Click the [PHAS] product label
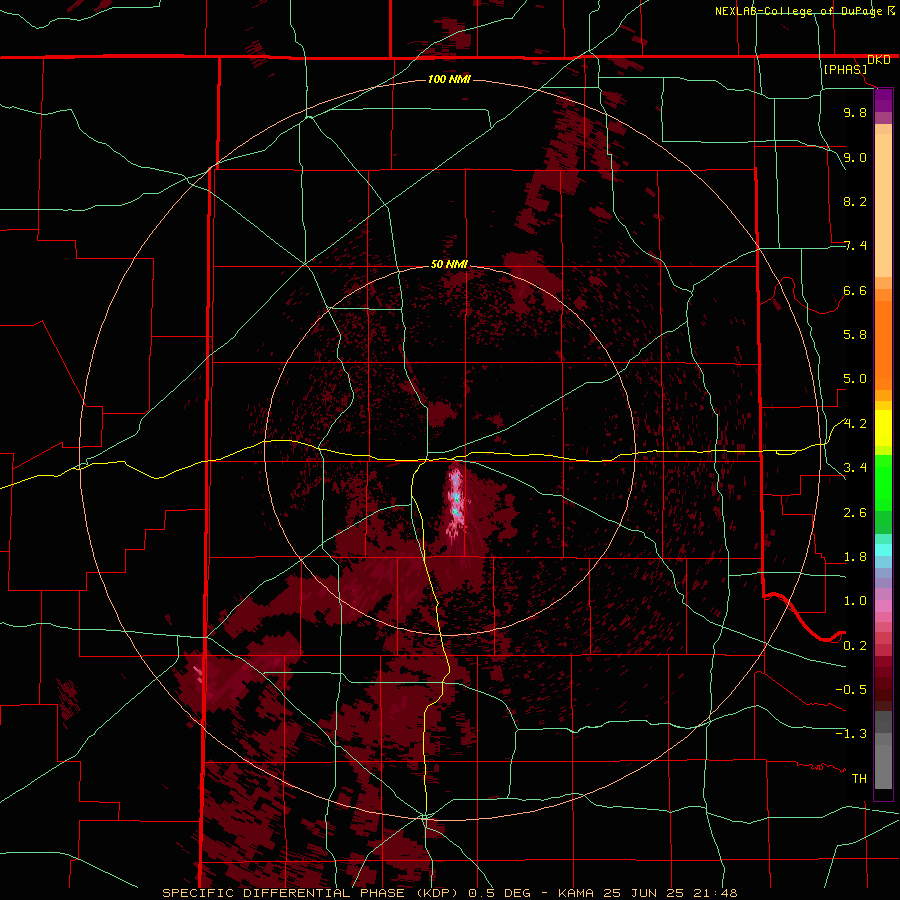The width and height of the screenshot is (900, 900). click(x=845, y=70)
